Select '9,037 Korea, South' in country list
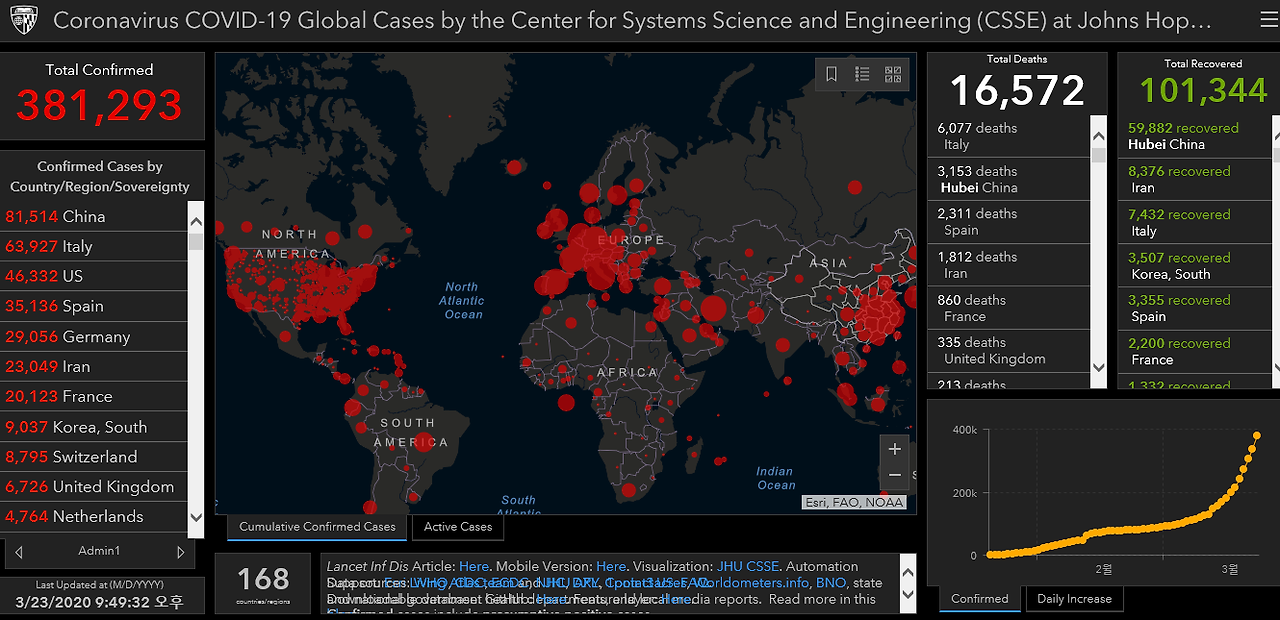Image resolution: width=1280 pixels, height=620 pixels. [x=94, y=427]
